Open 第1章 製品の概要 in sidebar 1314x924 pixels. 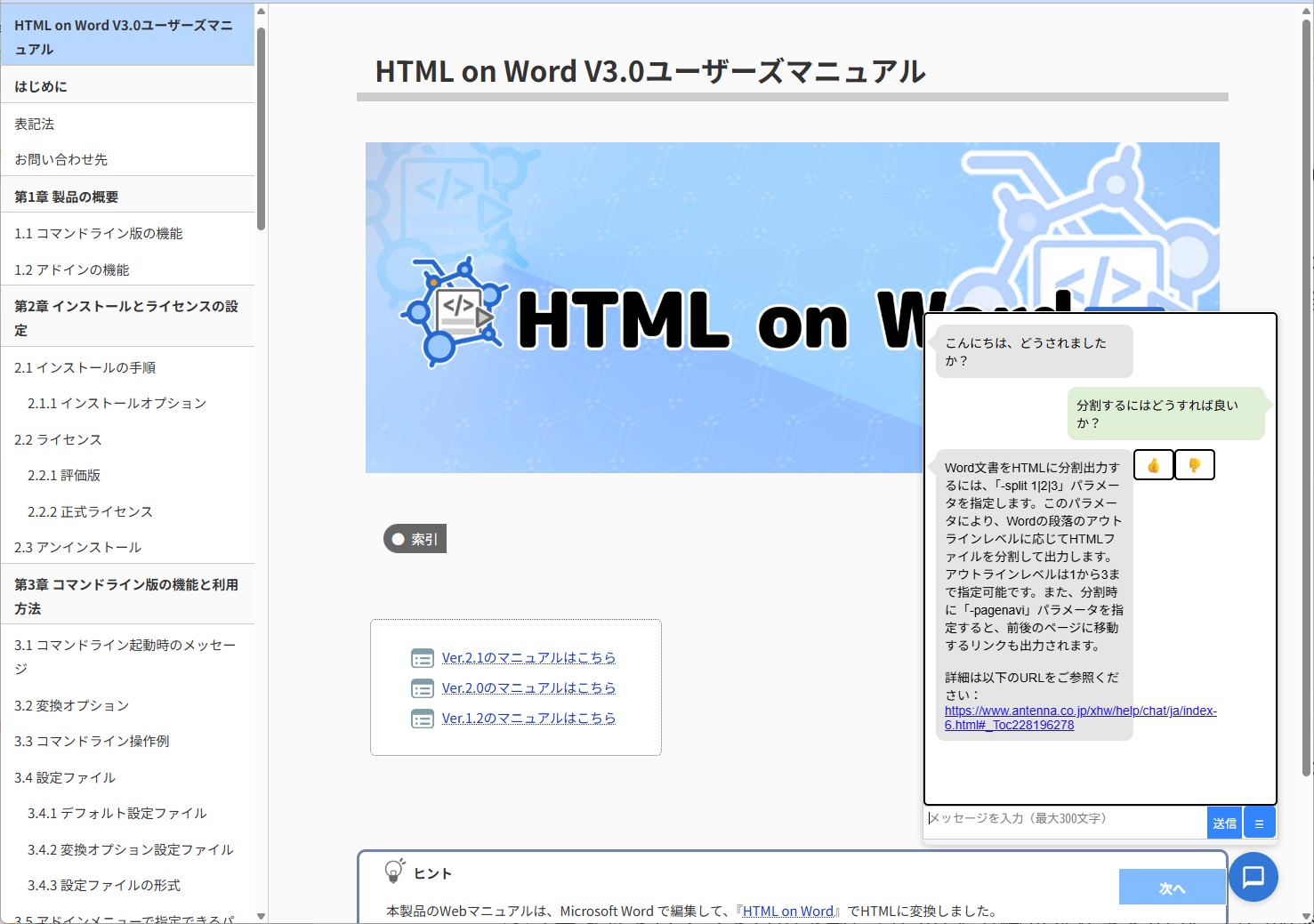tap(128, 197)
